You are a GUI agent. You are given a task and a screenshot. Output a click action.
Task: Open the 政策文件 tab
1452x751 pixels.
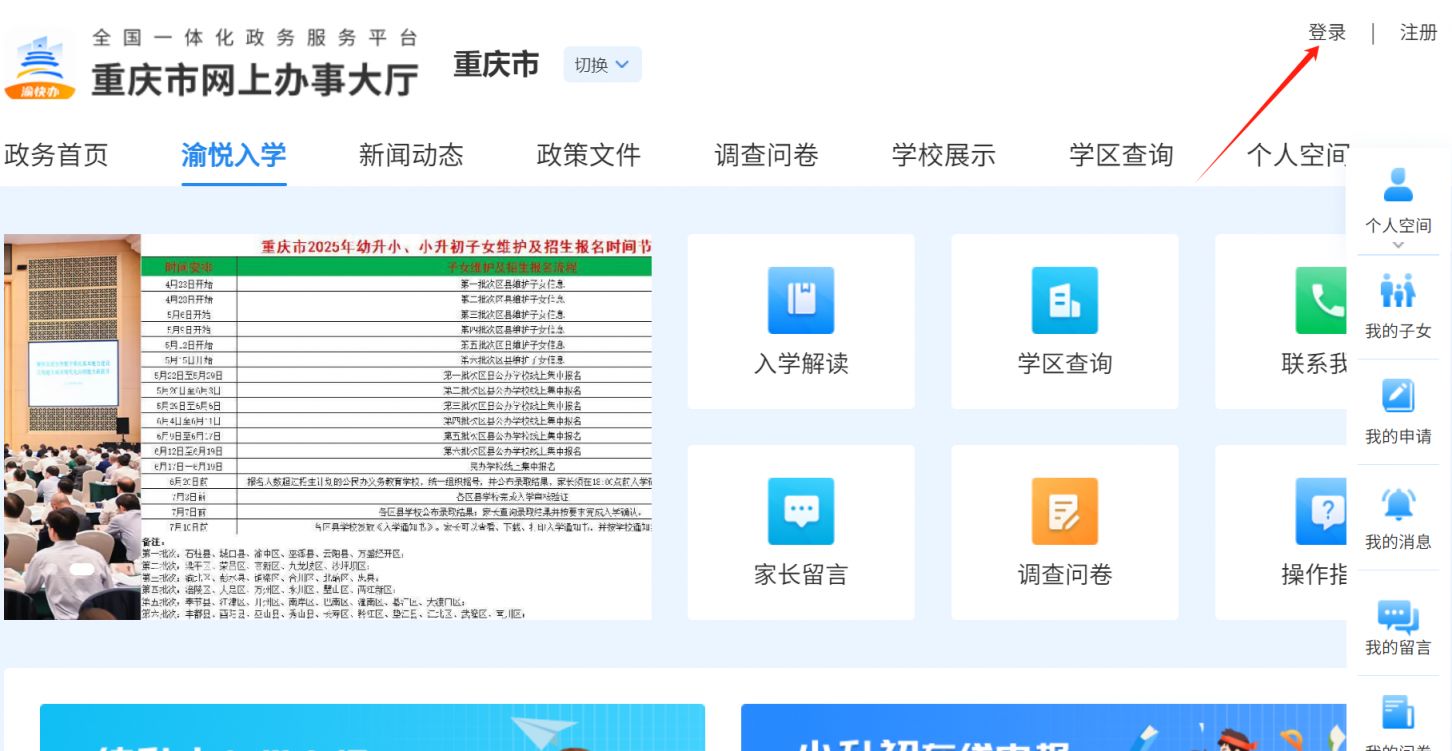[x=588, y=155]
